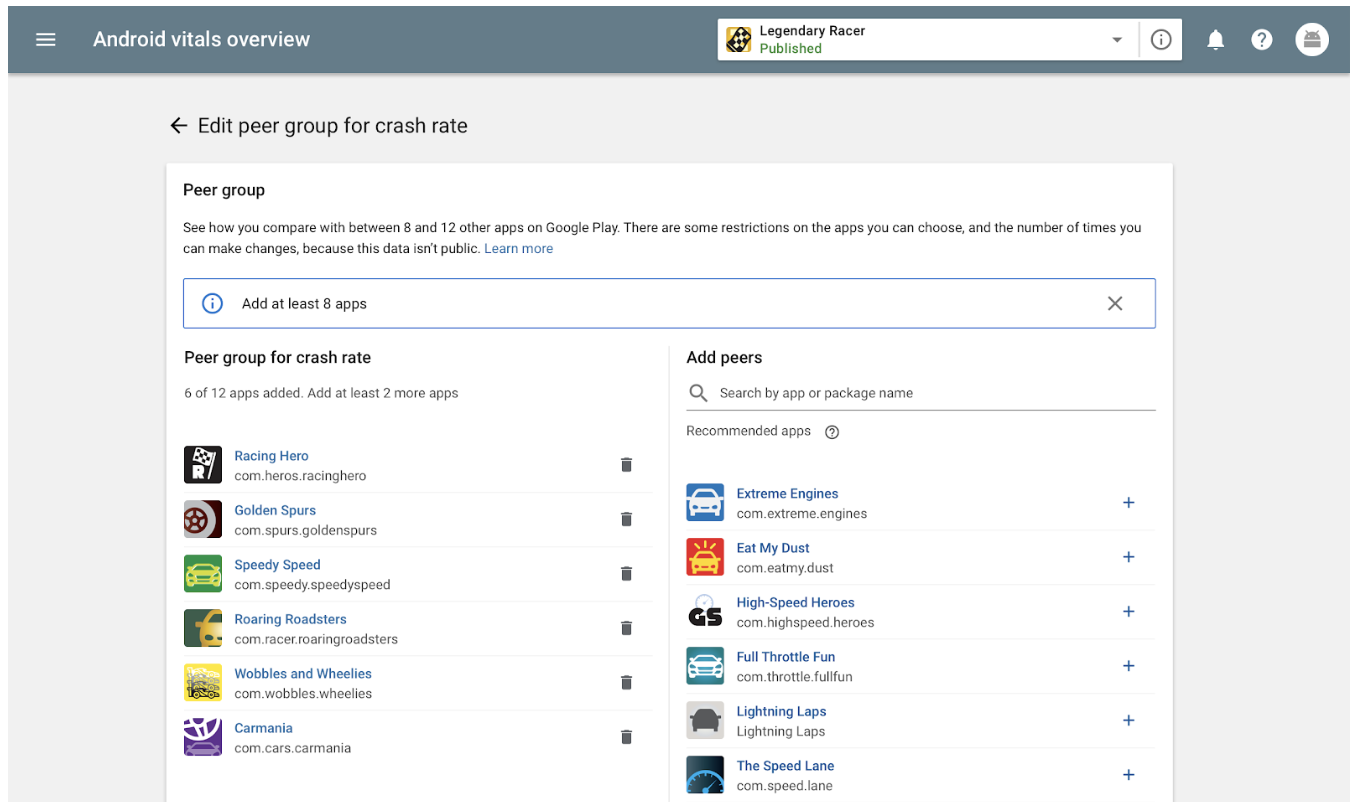Add The Speed Lane to peers
Viewport: 1358px width, 808px height.
click(1128, 775)
